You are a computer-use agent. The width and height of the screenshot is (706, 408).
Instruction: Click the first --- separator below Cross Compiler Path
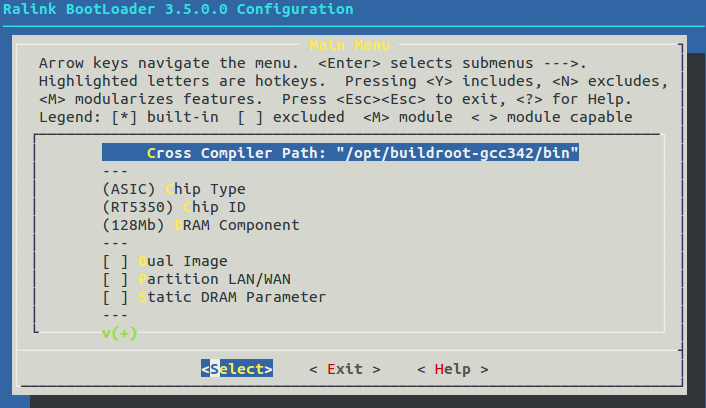(115, 171)
